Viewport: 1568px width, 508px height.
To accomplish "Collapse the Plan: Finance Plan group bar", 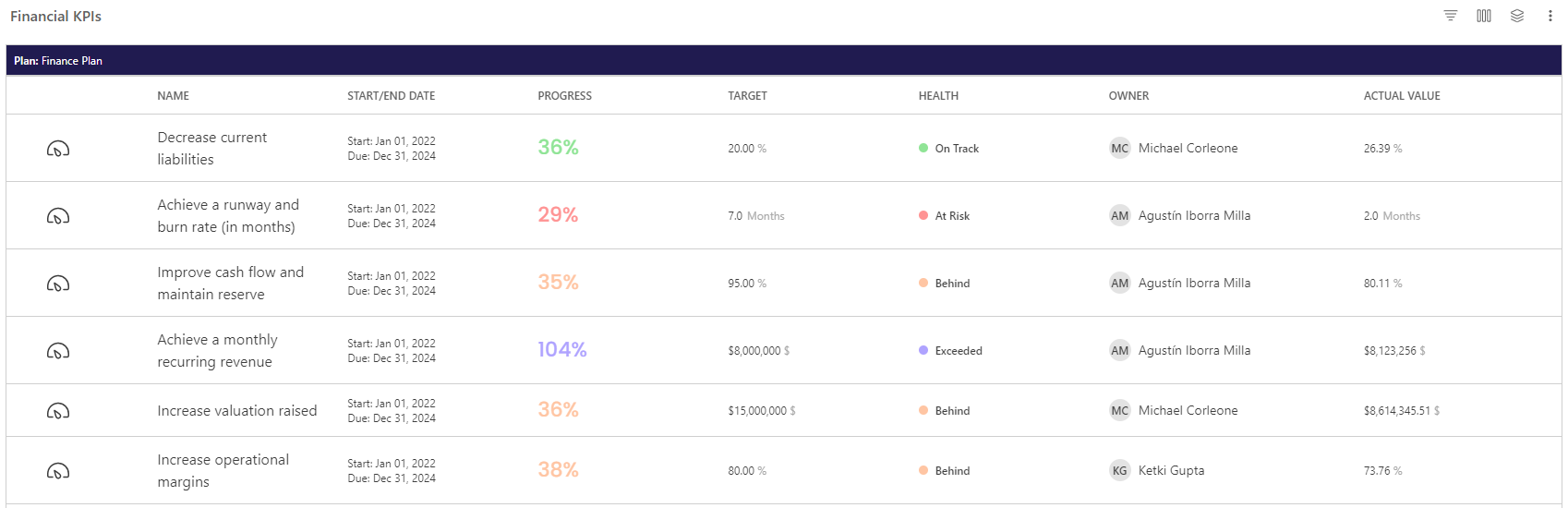I will point(784,60).
